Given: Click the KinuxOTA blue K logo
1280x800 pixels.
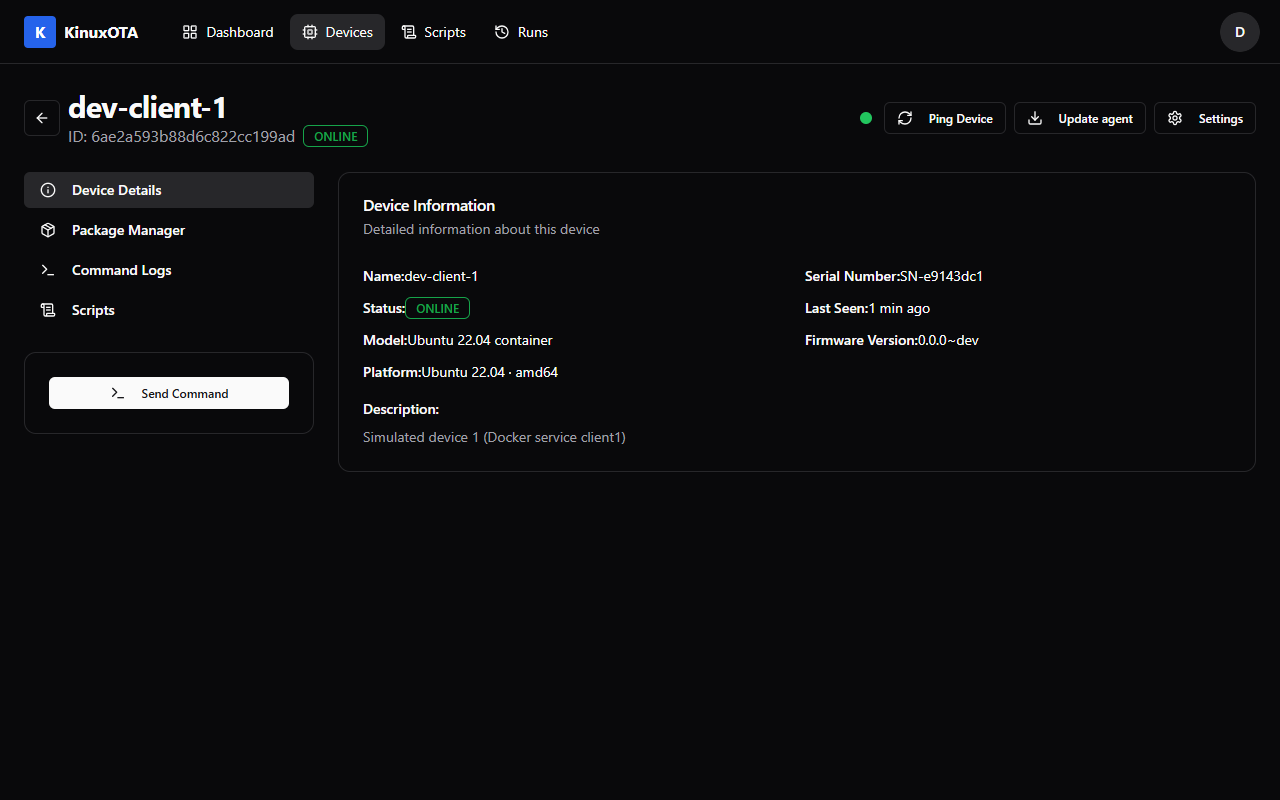Looking at the screenshot, I should coord(40,32).
